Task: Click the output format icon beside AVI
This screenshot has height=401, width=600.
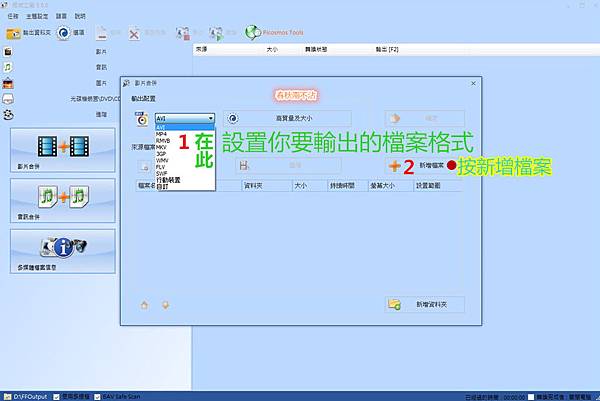Action: [142, 119]
